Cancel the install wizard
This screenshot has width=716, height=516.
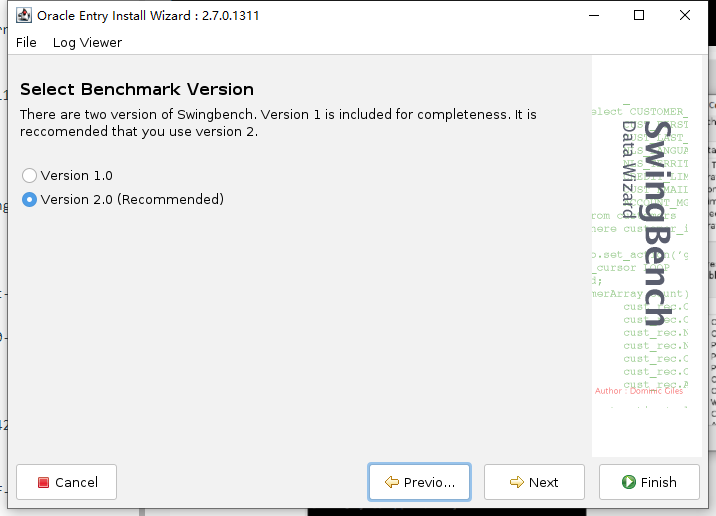(x=67, y=482)
